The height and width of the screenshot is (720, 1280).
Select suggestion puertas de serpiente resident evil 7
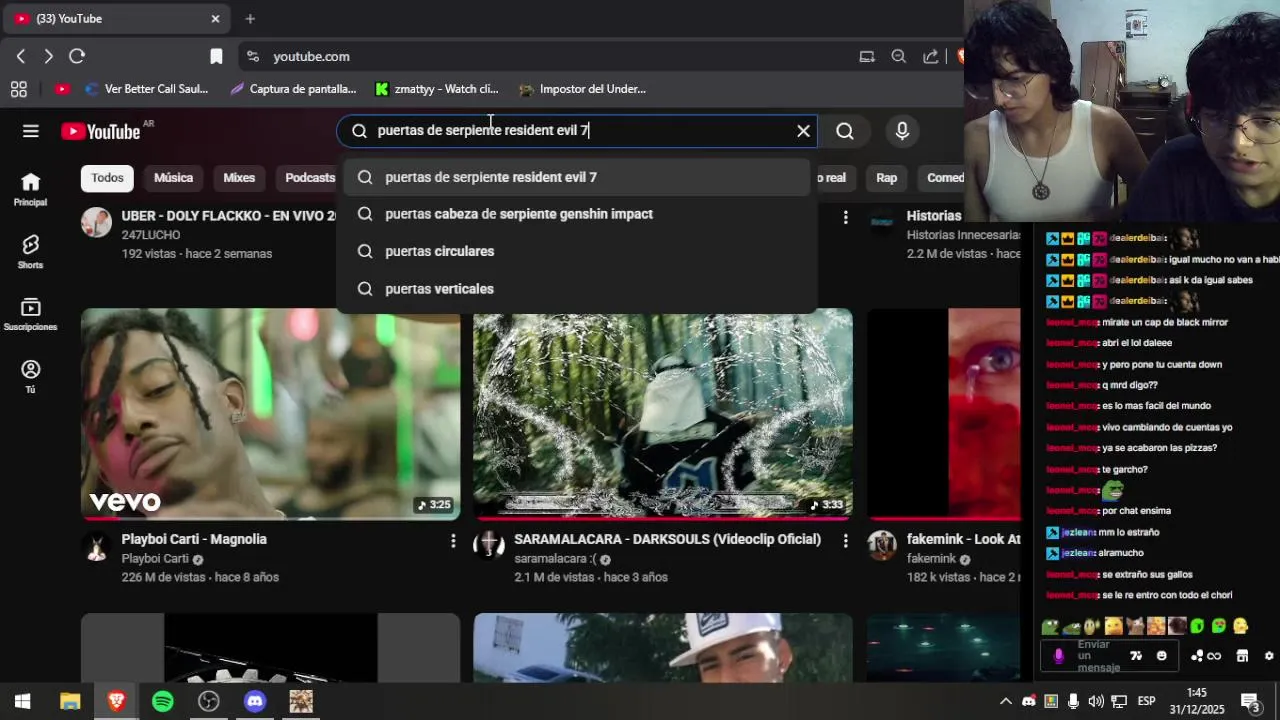pos(577,177)
